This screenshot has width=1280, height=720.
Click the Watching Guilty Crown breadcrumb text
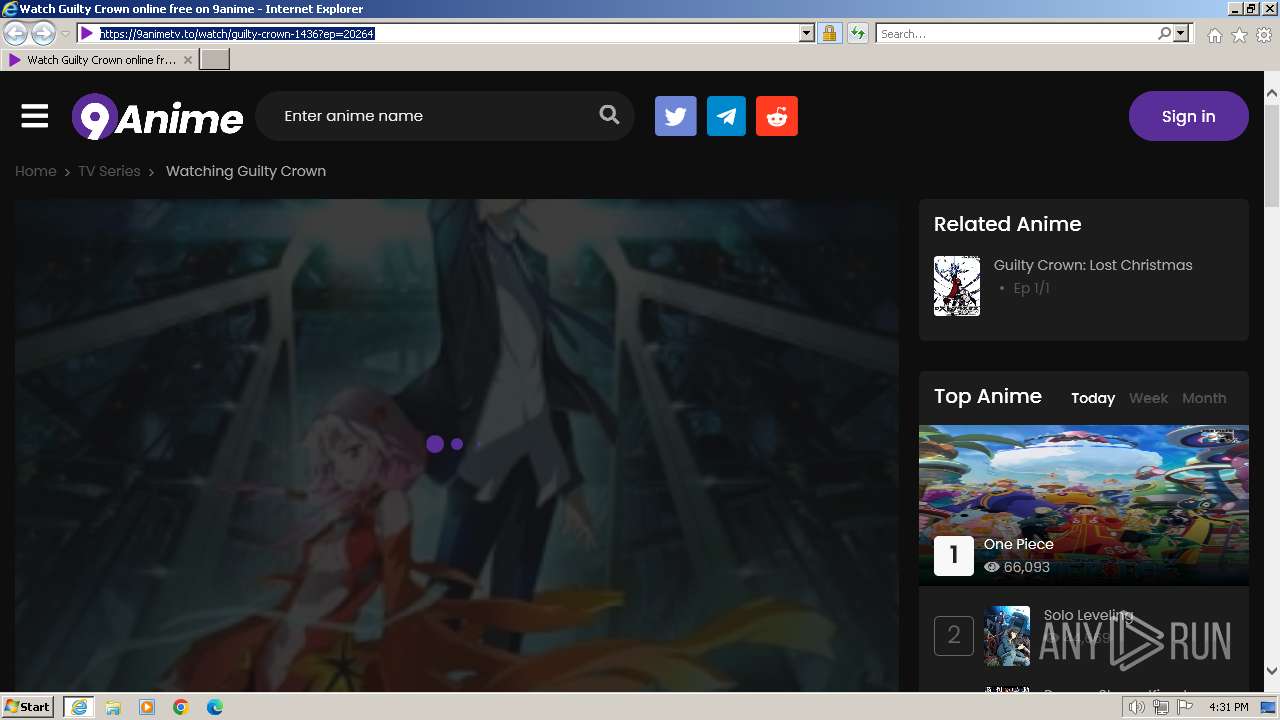coord(246,171)
